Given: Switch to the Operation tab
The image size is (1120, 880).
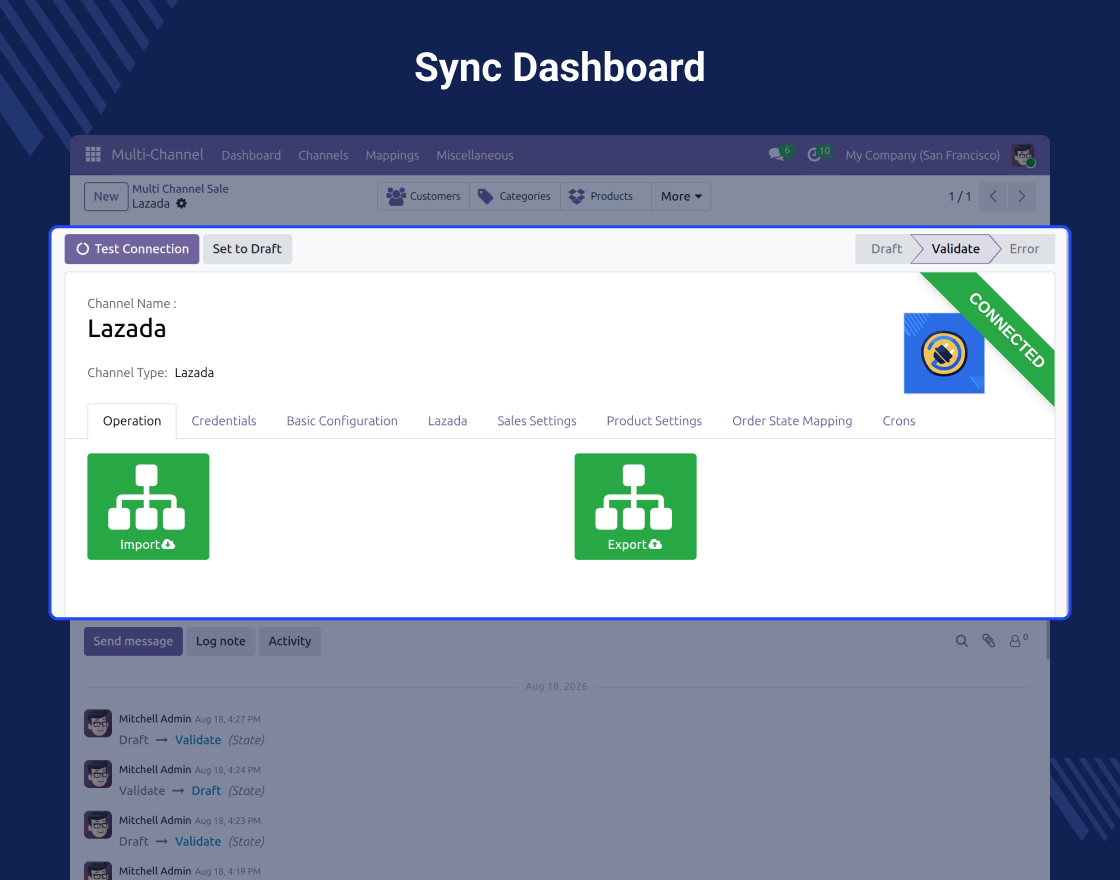Looking at the screenshot, I should (x=131, y=421).
